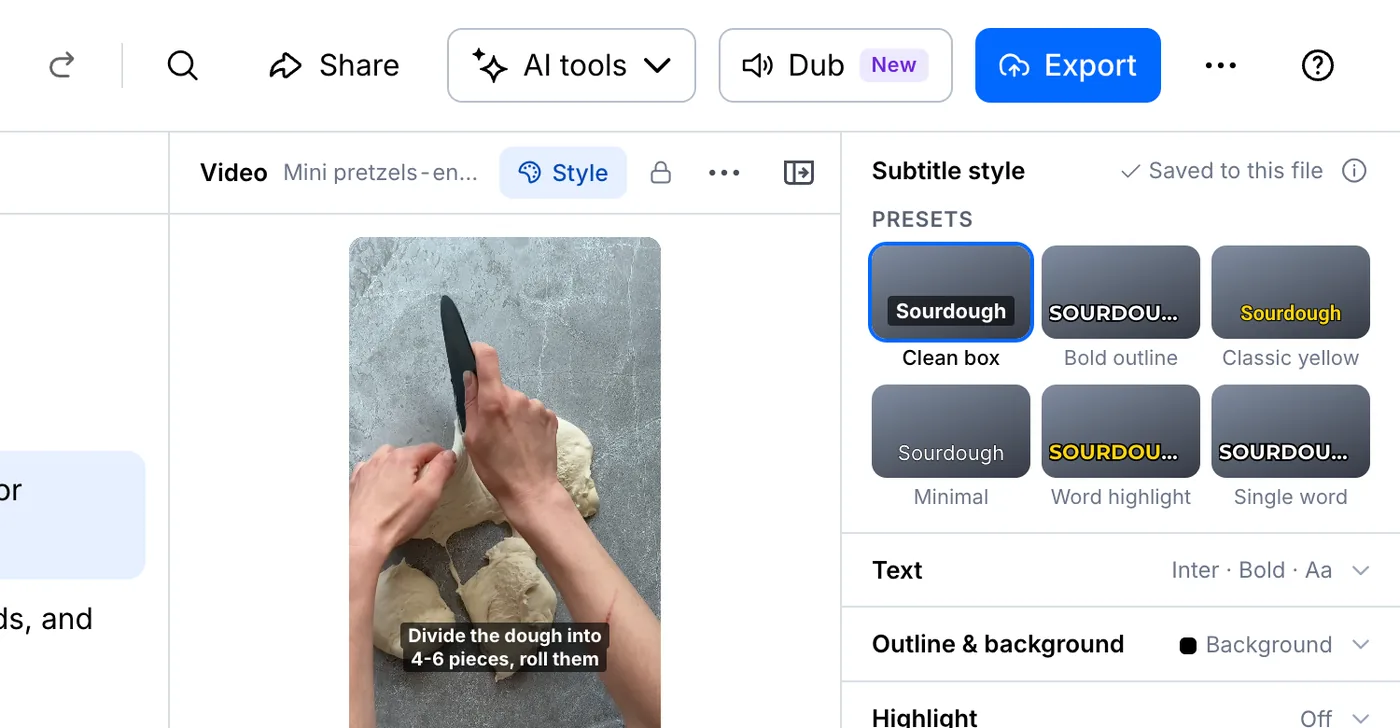Image resolution: width=1400 pixels, height=728 pixels.
Task: Click the Dub button
Action: [835, 65]
